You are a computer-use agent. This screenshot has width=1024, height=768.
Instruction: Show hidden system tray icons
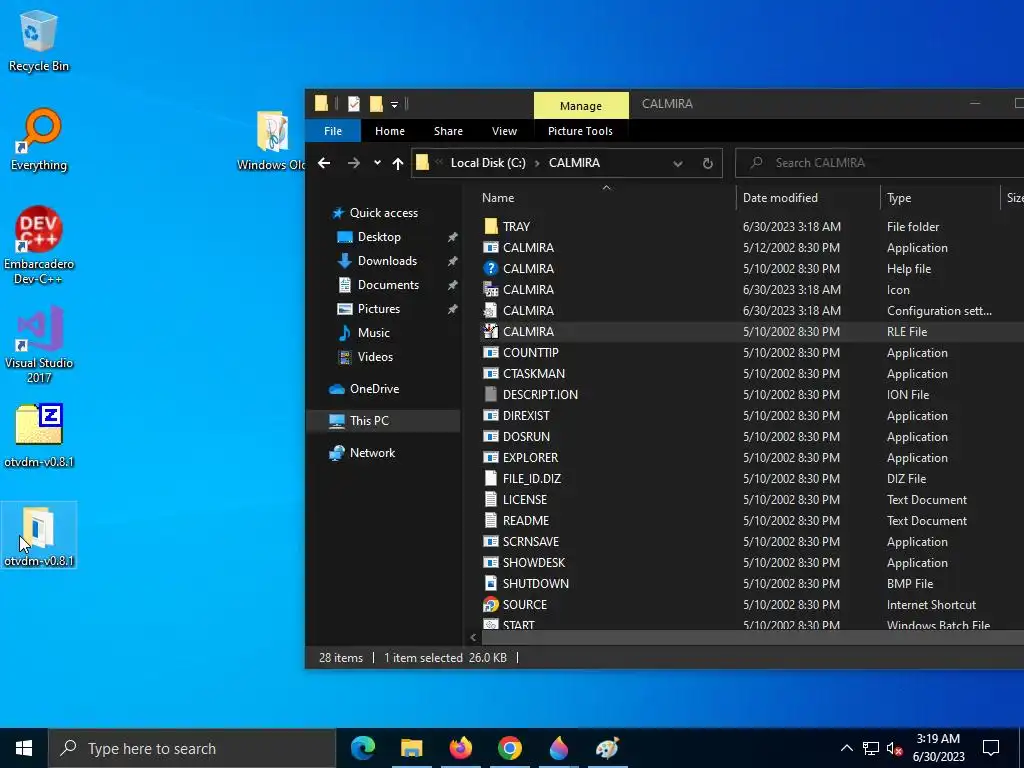(846, 748)
